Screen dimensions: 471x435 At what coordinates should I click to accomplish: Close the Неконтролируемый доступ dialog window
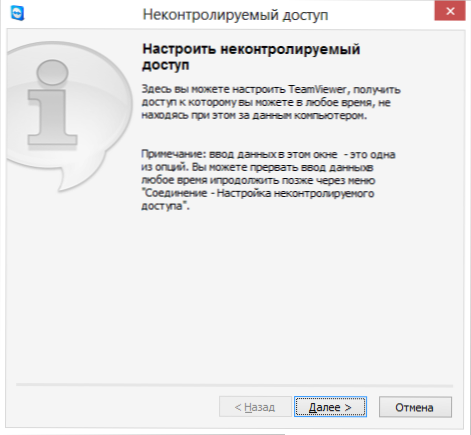coord(450,11)
